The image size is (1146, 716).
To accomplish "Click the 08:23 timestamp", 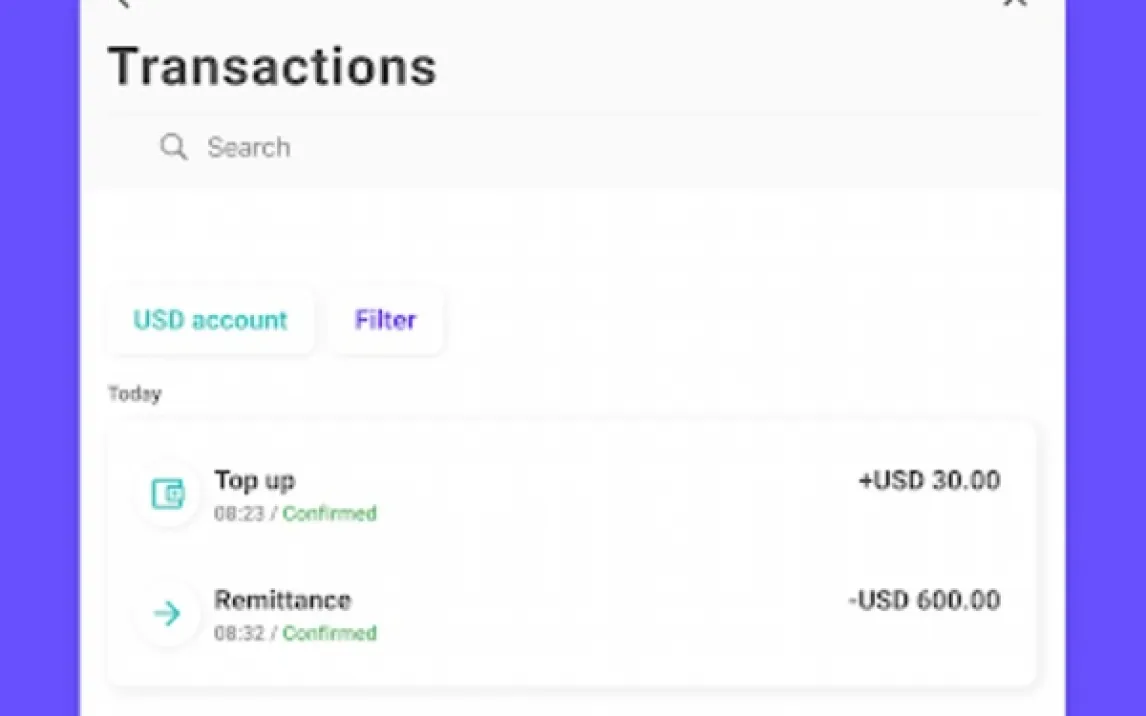I will point(240,514).
